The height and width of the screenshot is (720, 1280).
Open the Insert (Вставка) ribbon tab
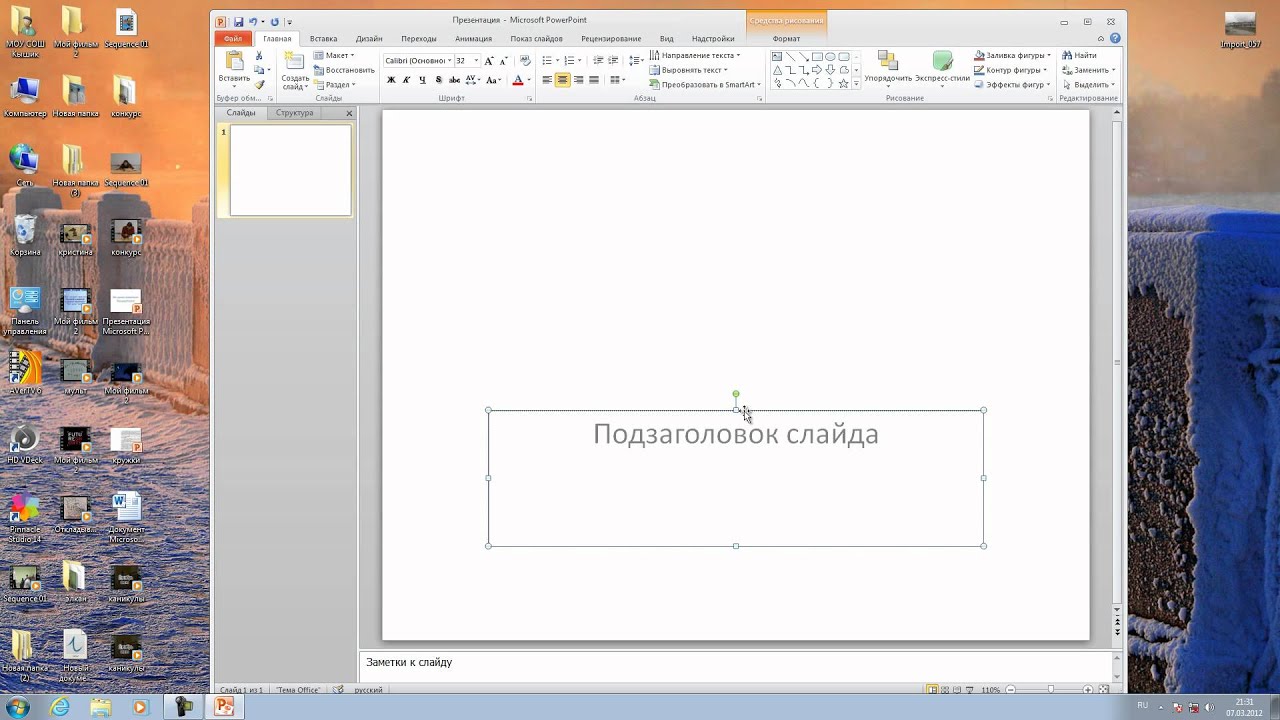click(x=323, y=39)
